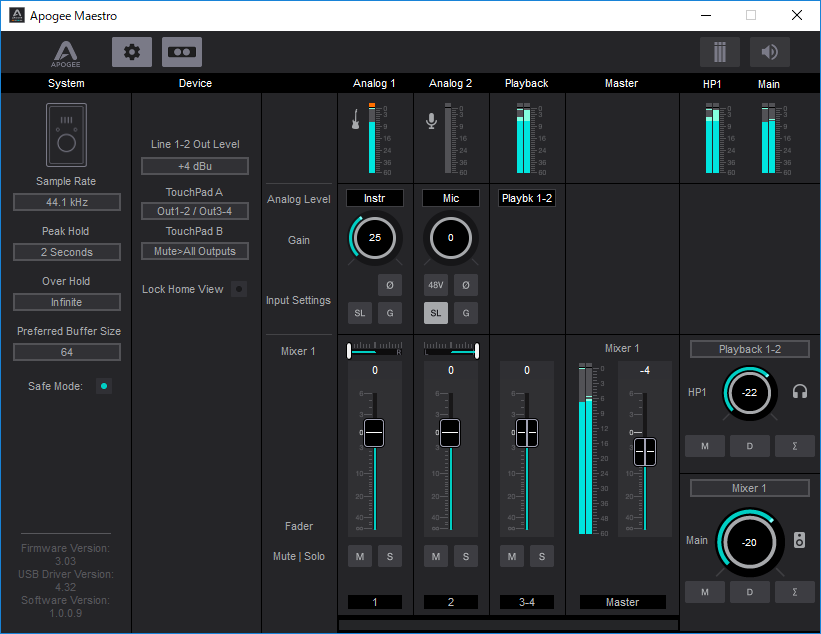Sum Main output to mono
821x634 pixels.
[795, 592]
